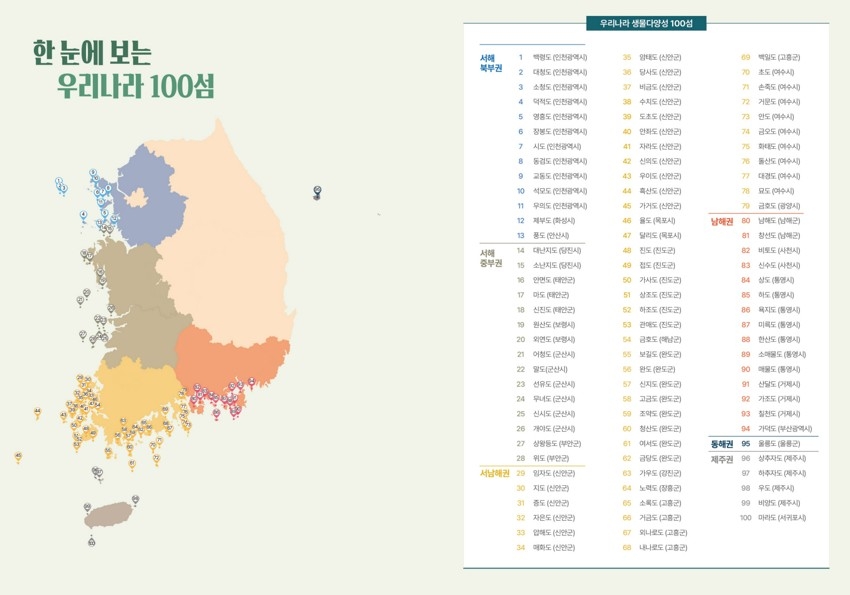The image size is (850, 595).
Task: Select blue pin number 4 for Deokjeokdo
Action: click(x=83, y=215)
